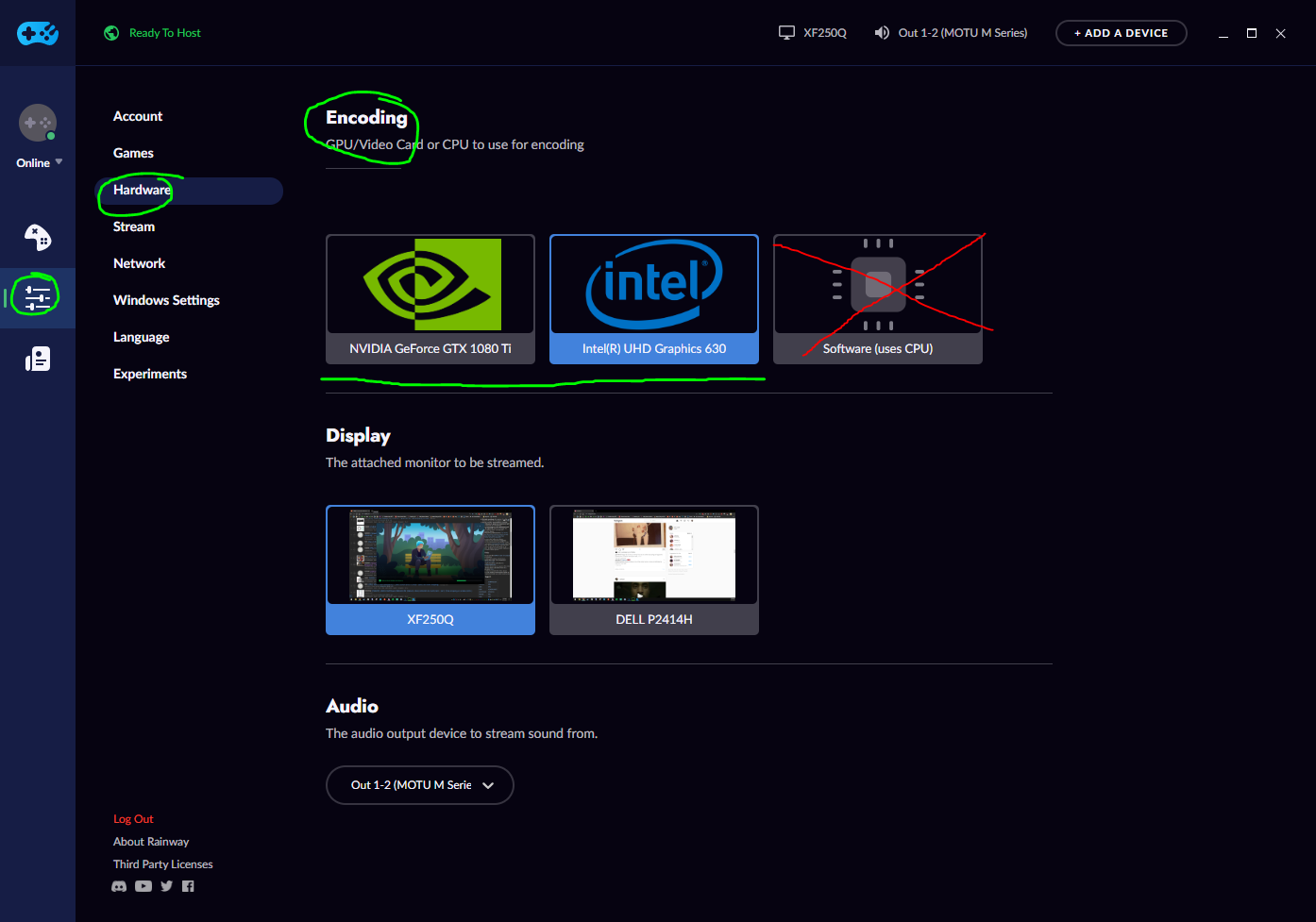Open the YouTube social icon
The width and height of the screenshot is (1316, 922).
(143, 886)
